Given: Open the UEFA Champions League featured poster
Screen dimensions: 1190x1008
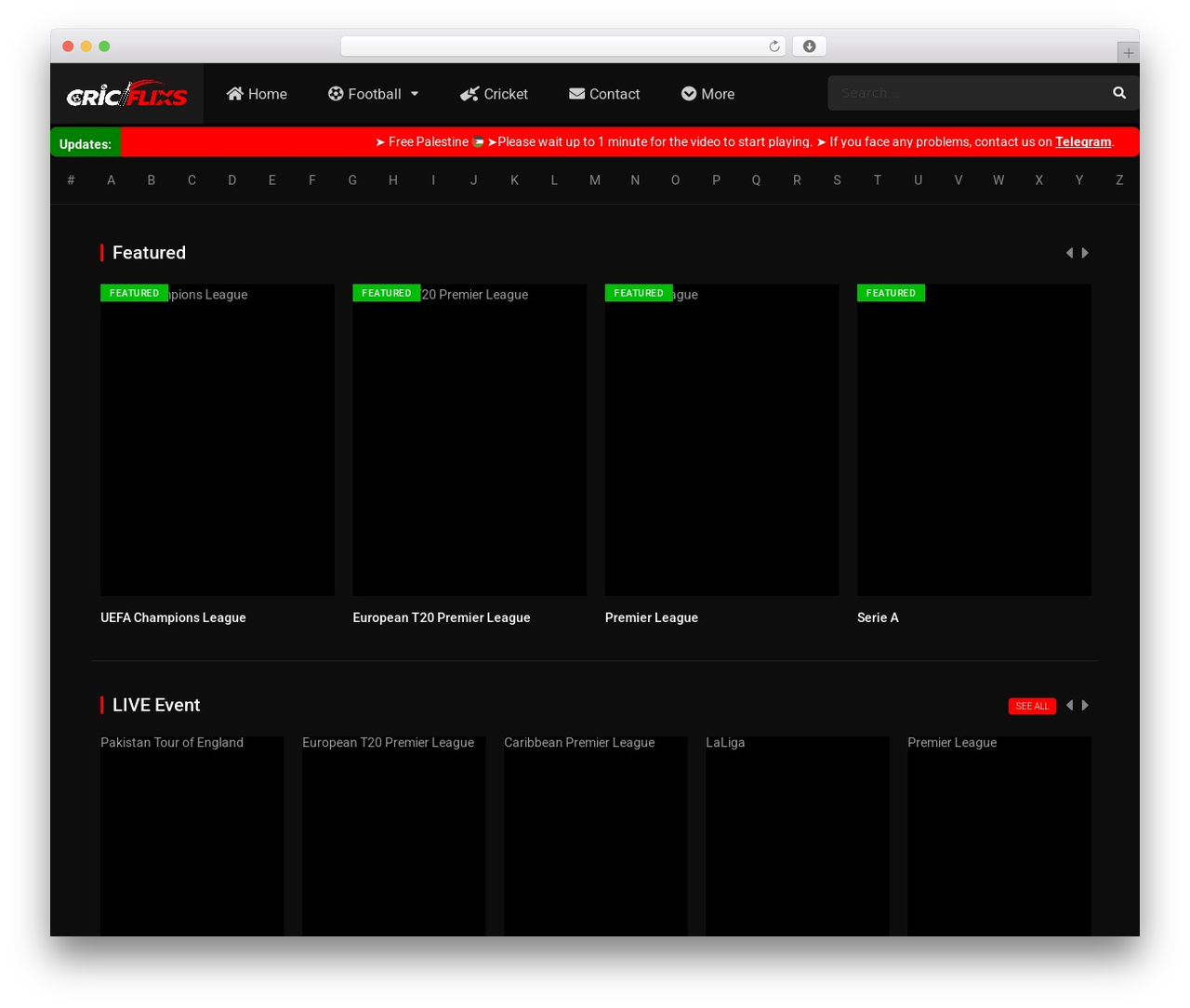Looking at the screenshot, I should 218,440.
